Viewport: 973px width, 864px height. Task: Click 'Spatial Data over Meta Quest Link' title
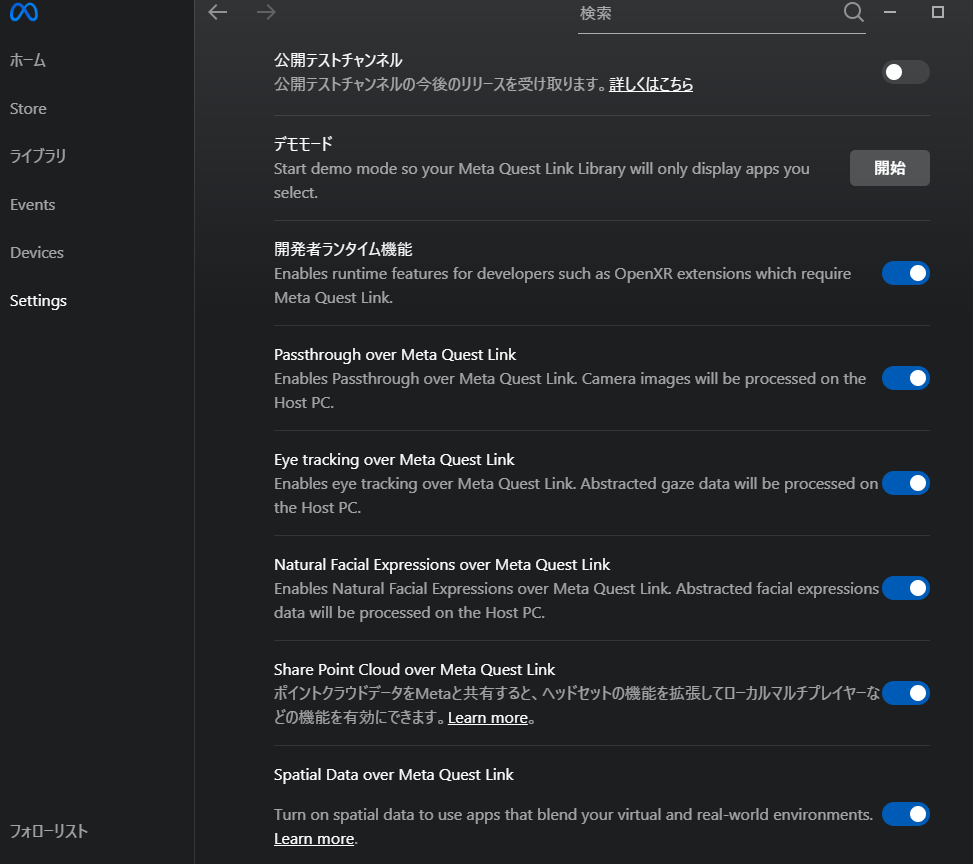[x=393, y=775]
